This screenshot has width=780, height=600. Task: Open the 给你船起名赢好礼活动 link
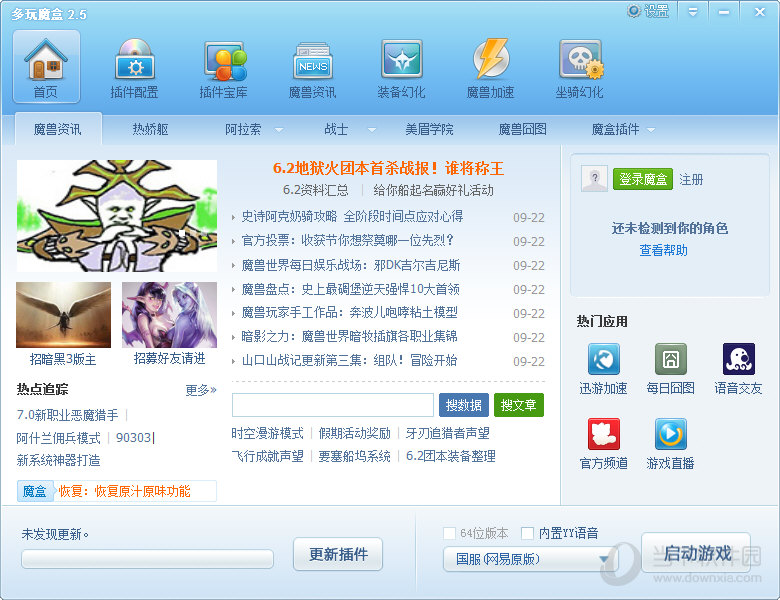tap(433, 190)
